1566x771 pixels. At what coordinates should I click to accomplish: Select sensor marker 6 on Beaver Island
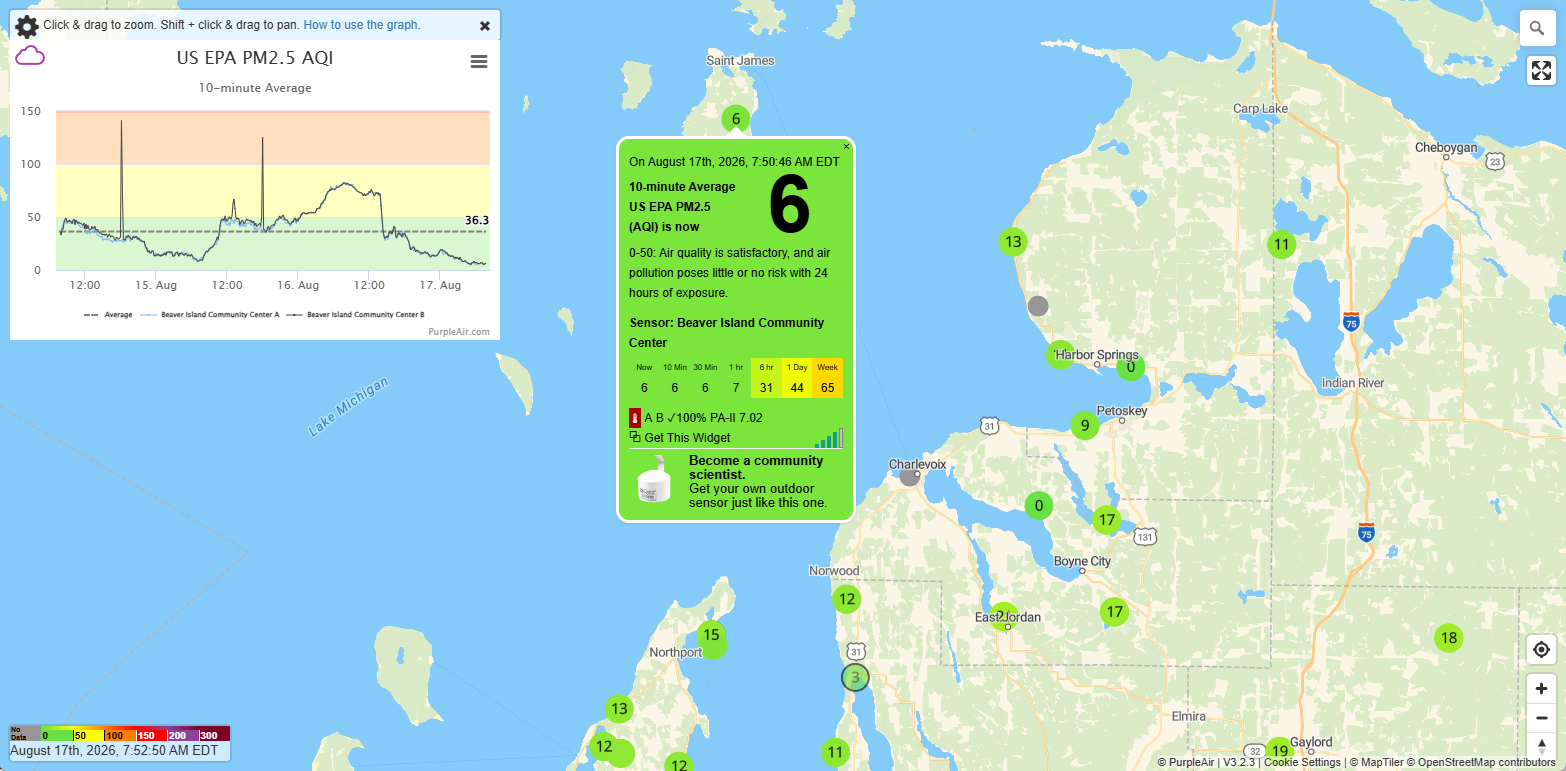click(736, 119)
